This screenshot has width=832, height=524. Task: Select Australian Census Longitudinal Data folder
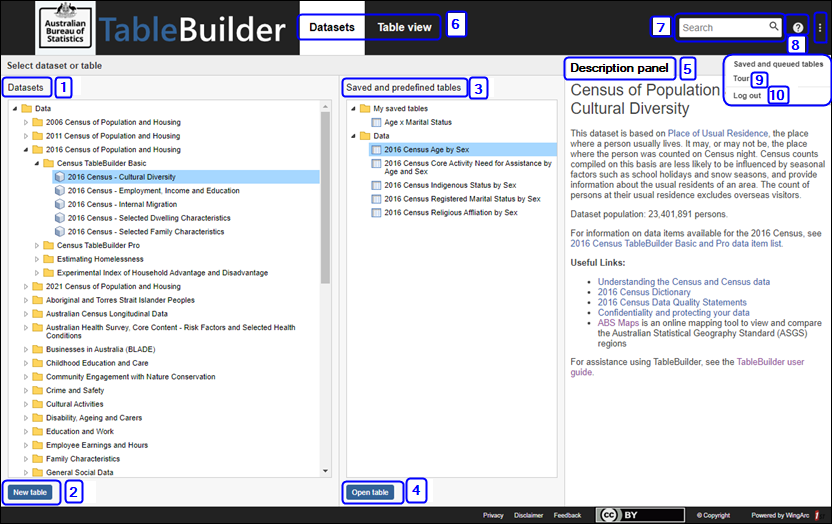[x=107, y=314]
